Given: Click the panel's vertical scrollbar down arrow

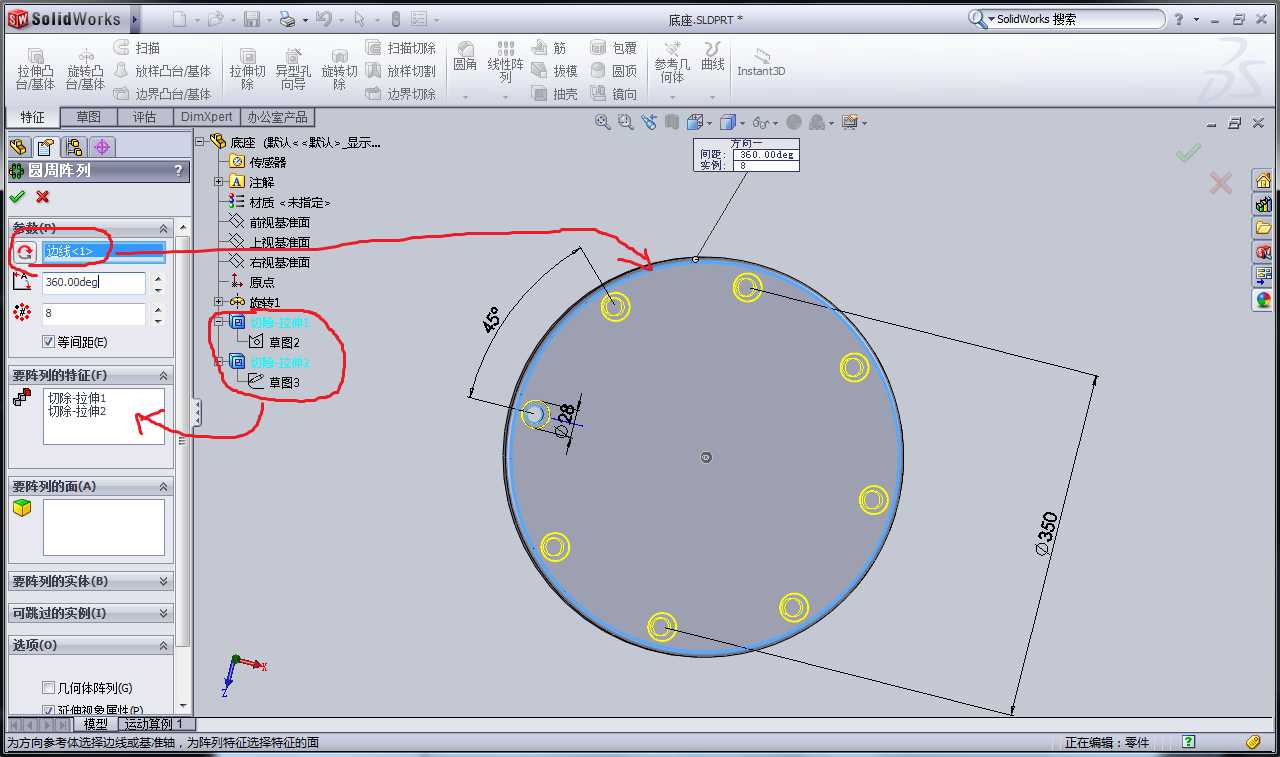Looking at the screenshot, I should coord(184,704).
